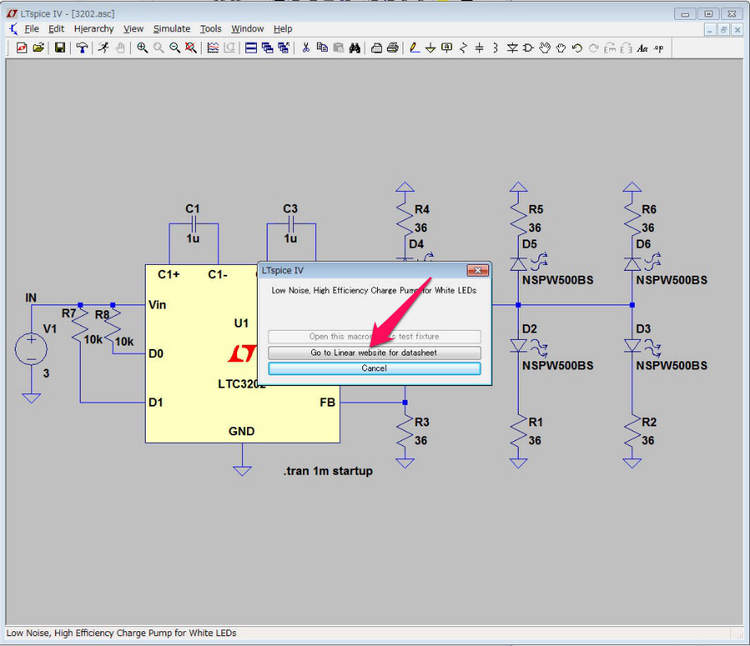
Task: Click the Text tool 'Aa' icon
Action: pyautogui.click(x=643, y=48)
